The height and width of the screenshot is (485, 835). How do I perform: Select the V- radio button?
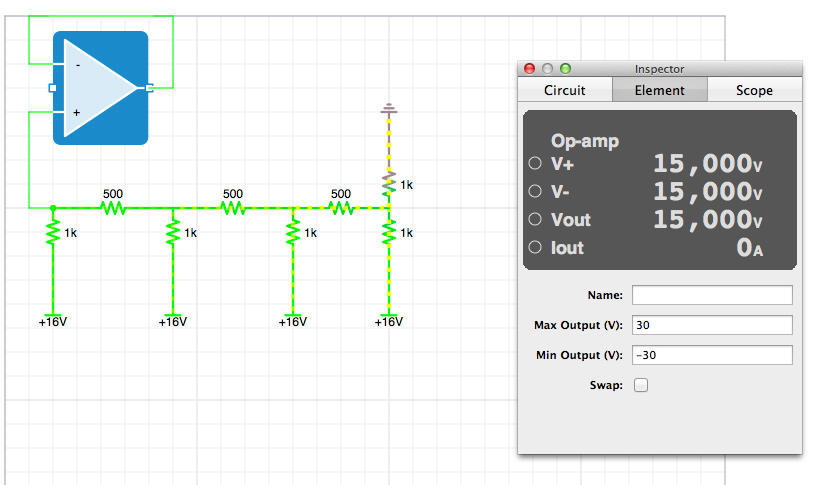(535, 191)
